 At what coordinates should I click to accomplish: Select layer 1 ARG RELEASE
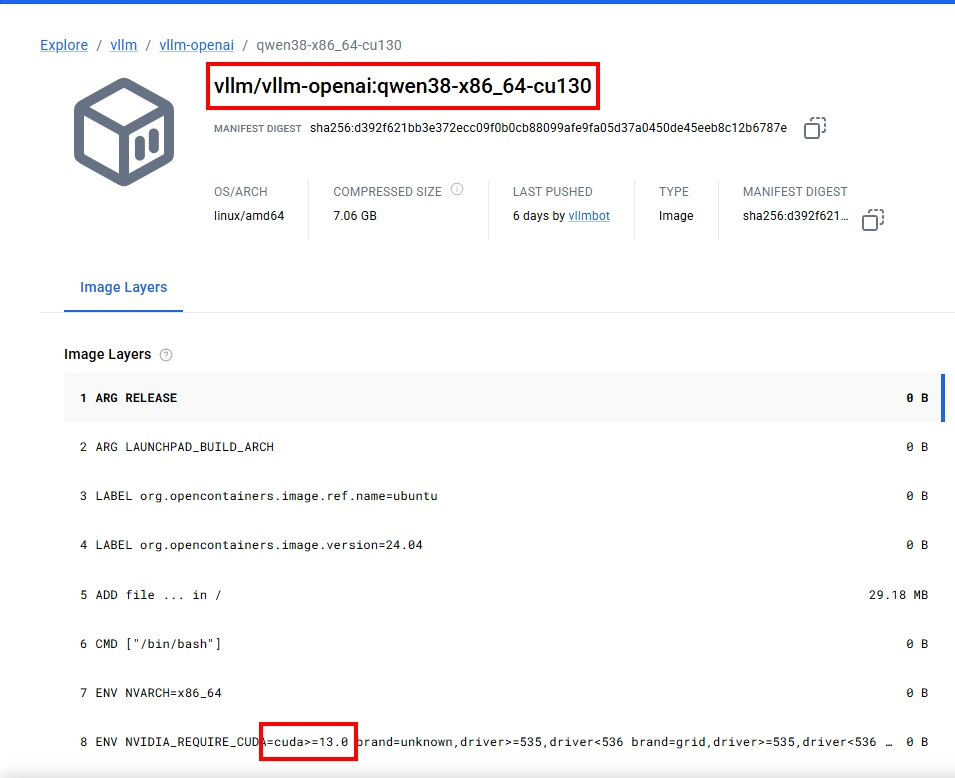[504, 398]
